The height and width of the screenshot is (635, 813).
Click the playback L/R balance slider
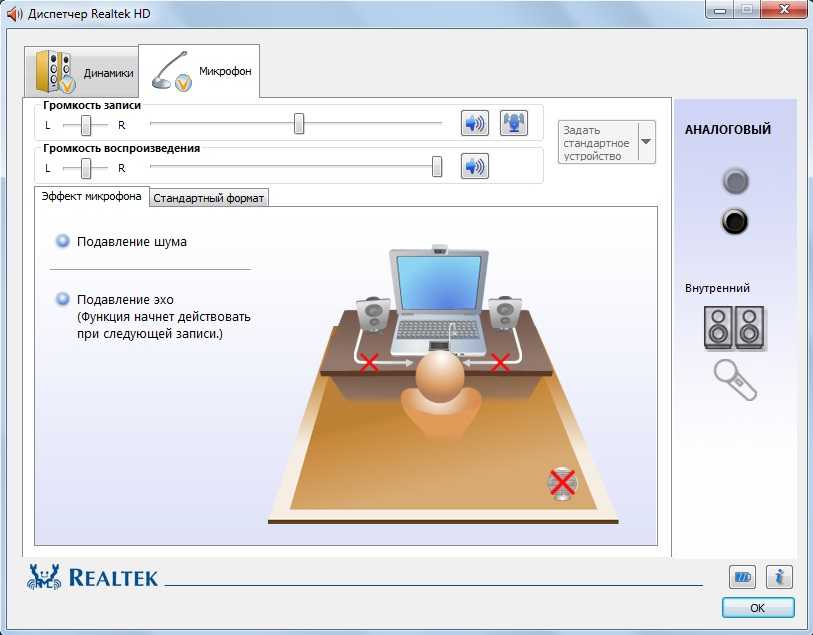[86, 167]
